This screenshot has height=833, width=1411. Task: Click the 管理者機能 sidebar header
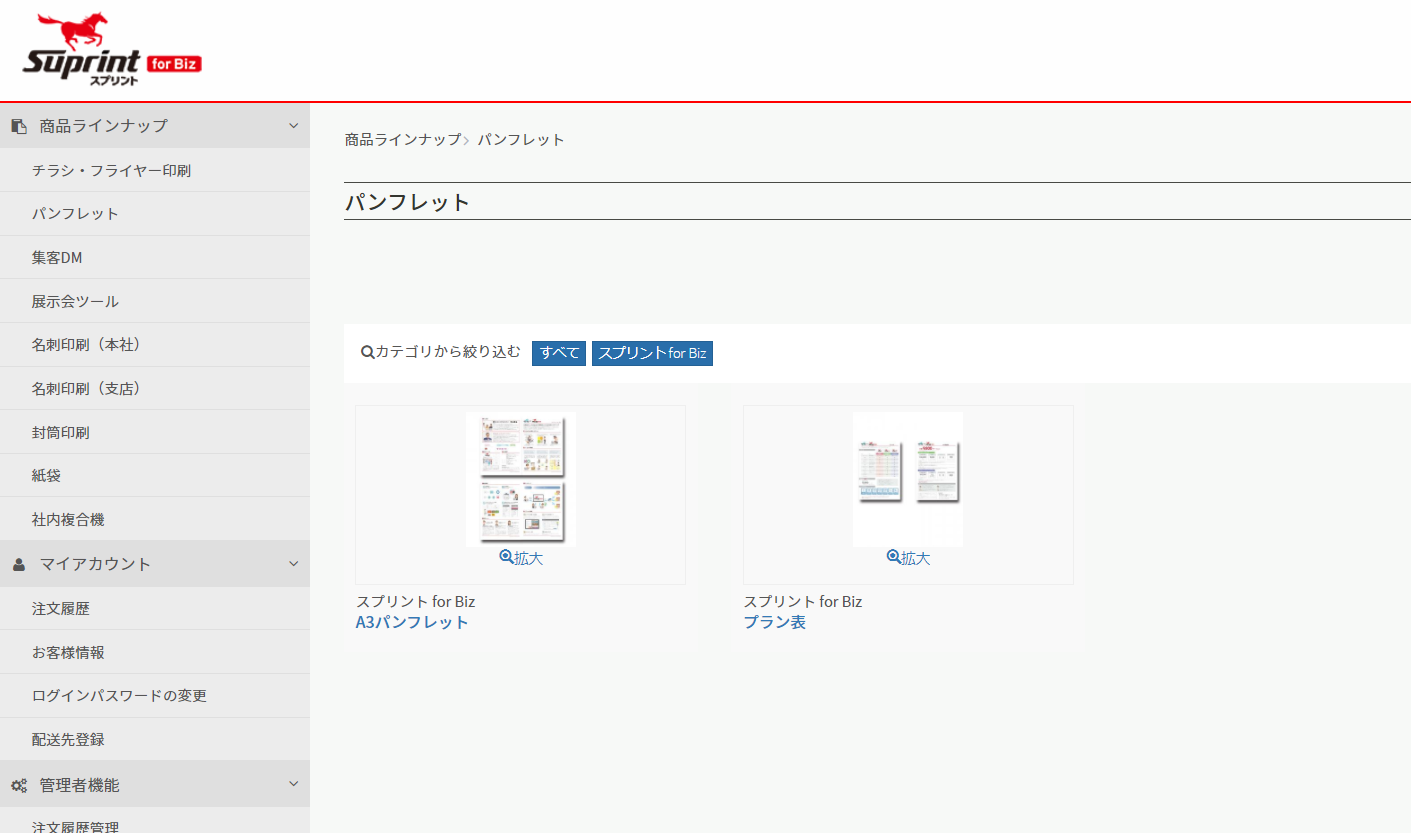(155, 785)
